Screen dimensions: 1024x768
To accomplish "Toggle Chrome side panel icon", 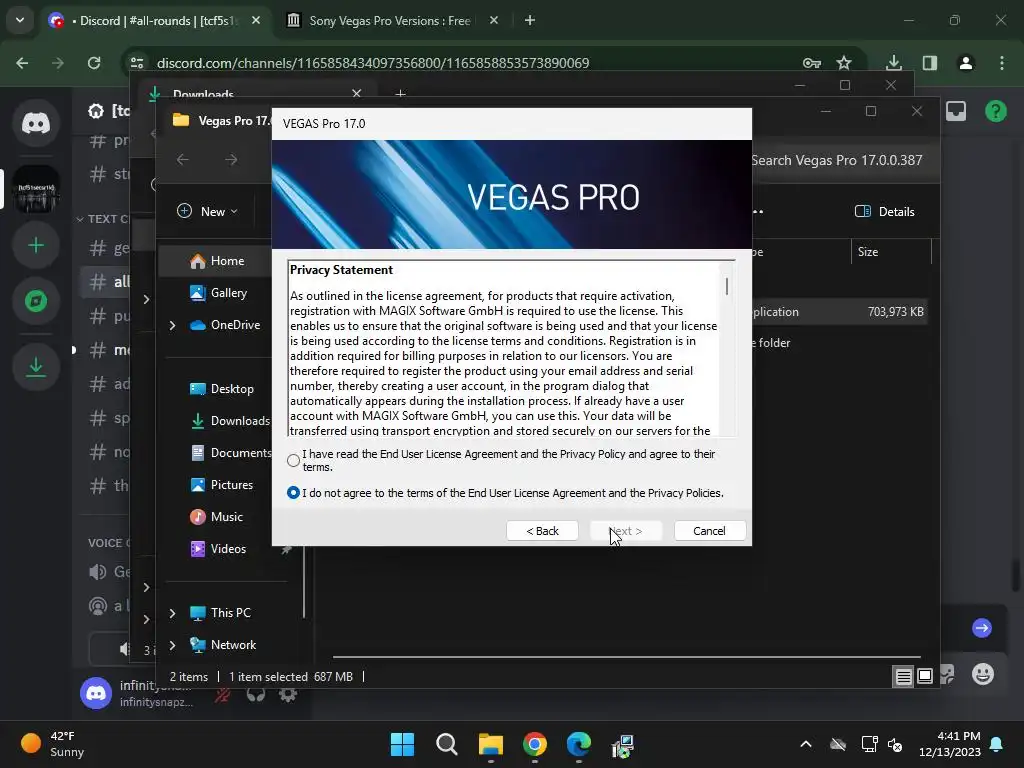I will tap(929, 63).
